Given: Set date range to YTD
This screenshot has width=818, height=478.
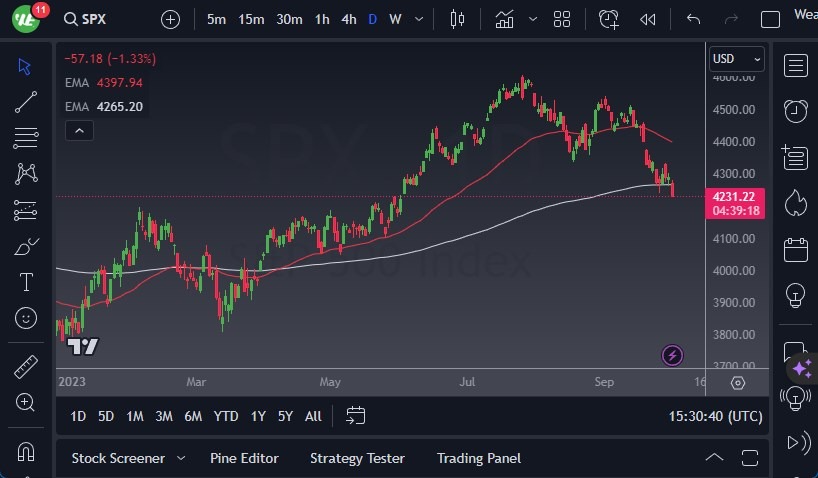Looking at the screenshot, I should click(226, 416).
